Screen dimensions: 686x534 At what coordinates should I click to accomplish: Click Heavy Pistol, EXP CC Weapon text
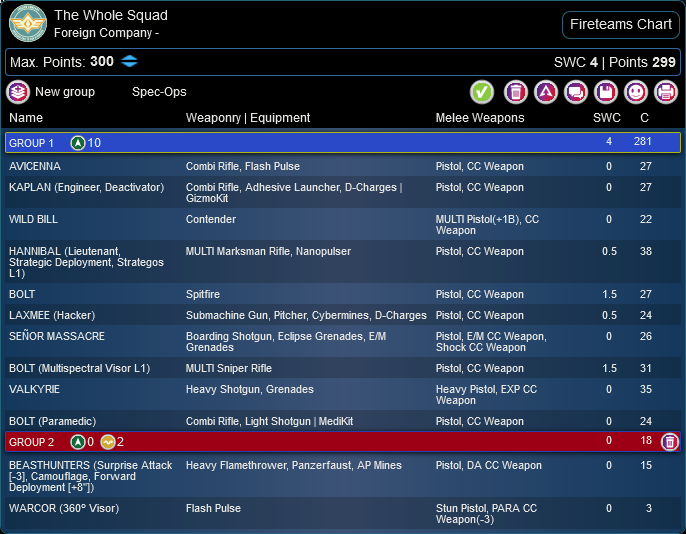click(x=486, y=394)
